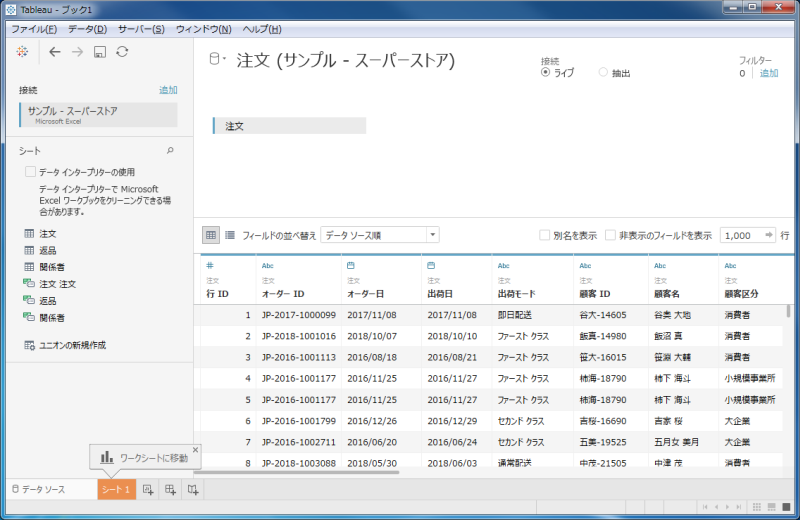The image size is (800, 520).
Task: Select the サンプル - スーパーストア connection
Action: click(98, 115)
